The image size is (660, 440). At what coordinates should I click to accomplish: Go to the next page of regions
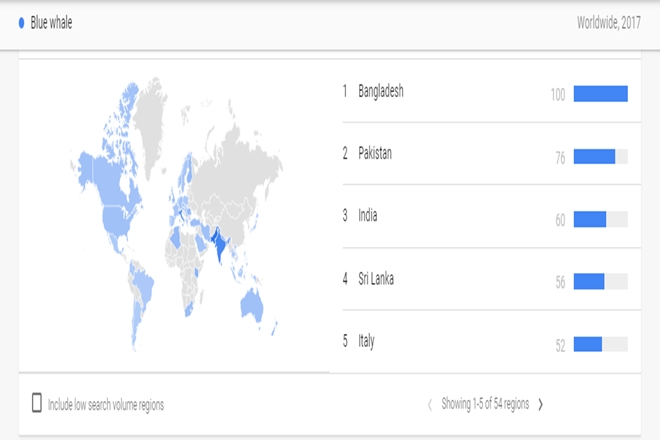[x=541, y=404]
